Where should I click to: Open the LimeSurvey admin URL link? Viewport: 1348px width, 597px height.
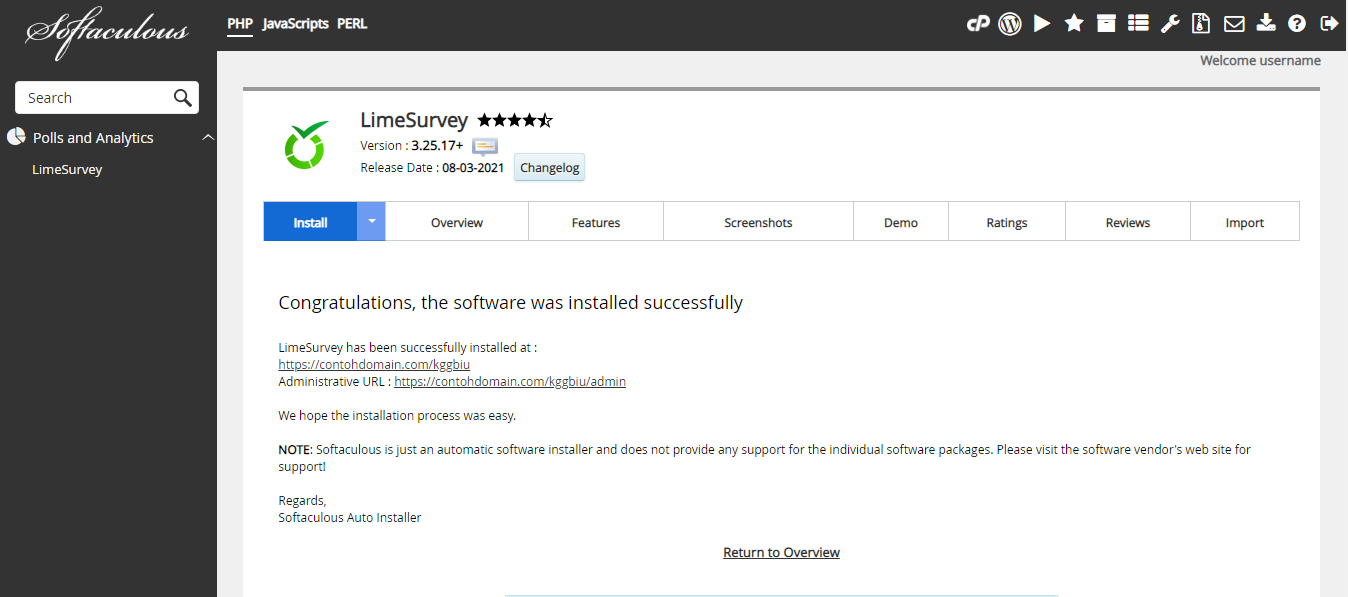pyautogui.click(x=509, y=381)
